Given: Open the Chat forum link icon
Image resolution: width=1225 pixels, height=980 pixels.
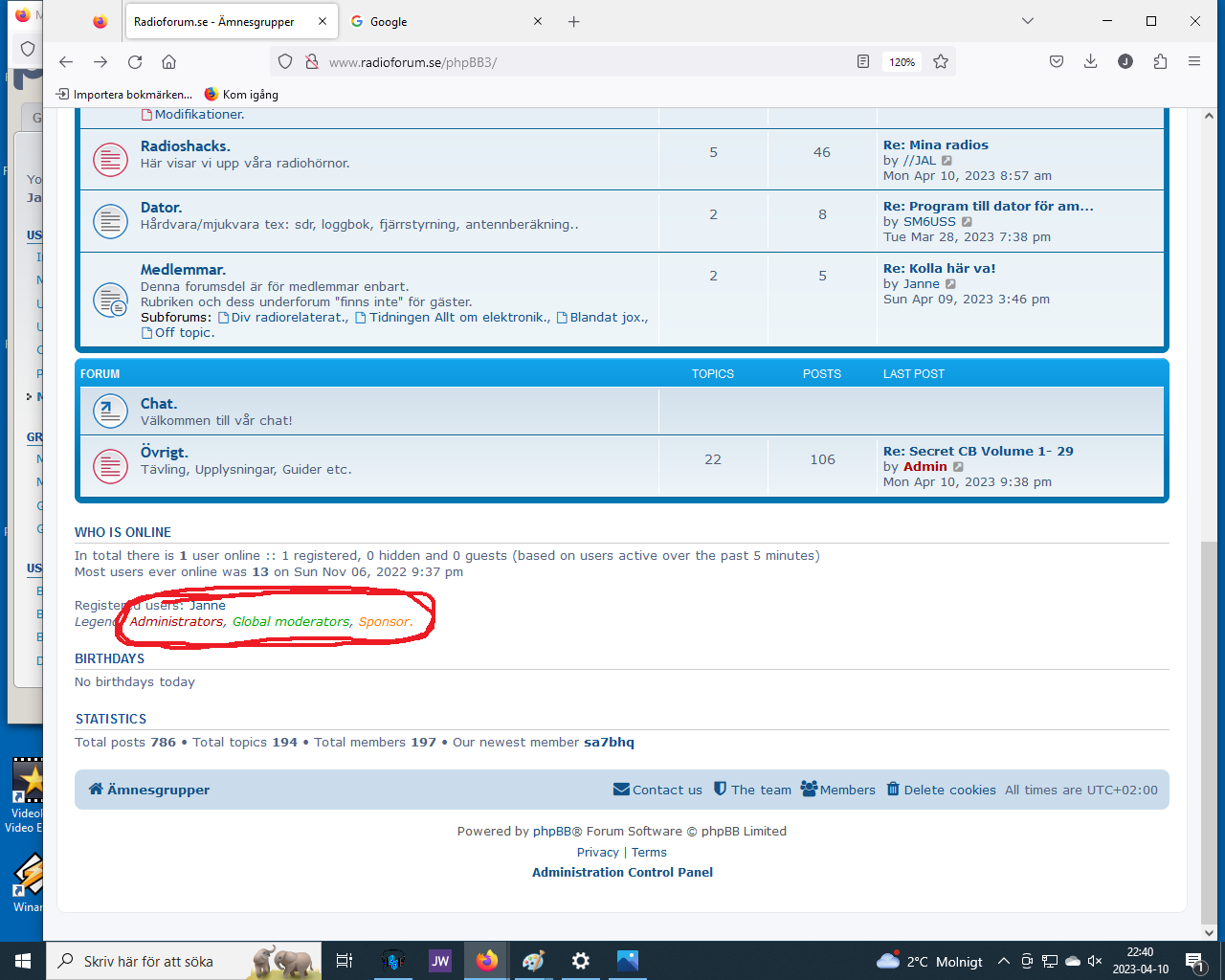Looking at the screenshot, I should 110,412.
